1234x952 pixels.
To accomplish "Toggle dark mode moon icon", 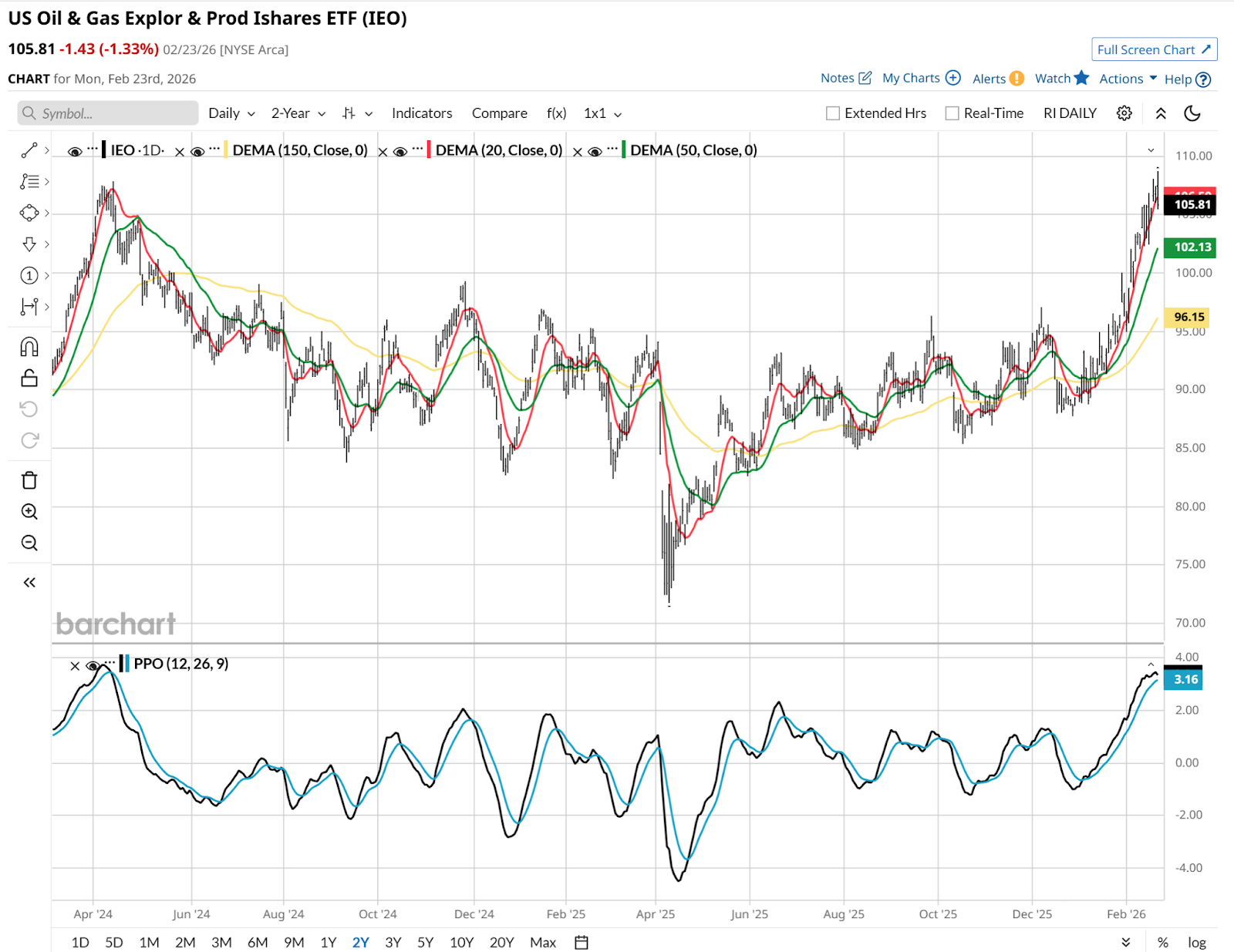I will coord(1192,113).
